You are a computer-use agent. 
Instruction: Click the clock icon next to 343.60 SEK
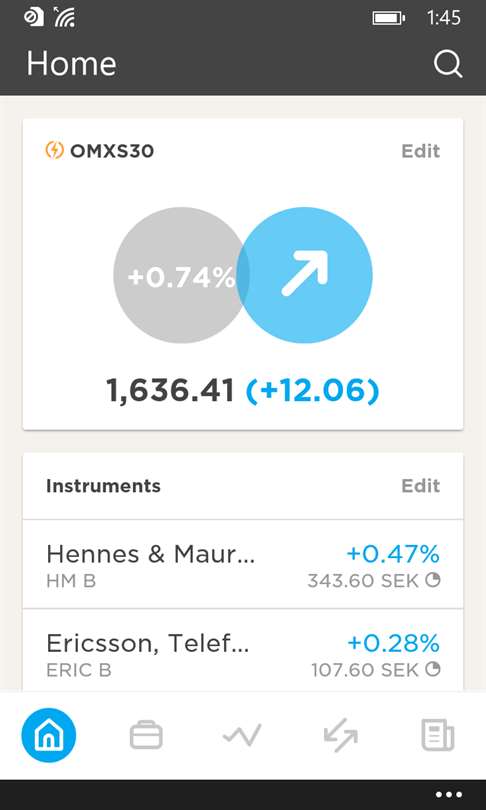click(433, 581)
